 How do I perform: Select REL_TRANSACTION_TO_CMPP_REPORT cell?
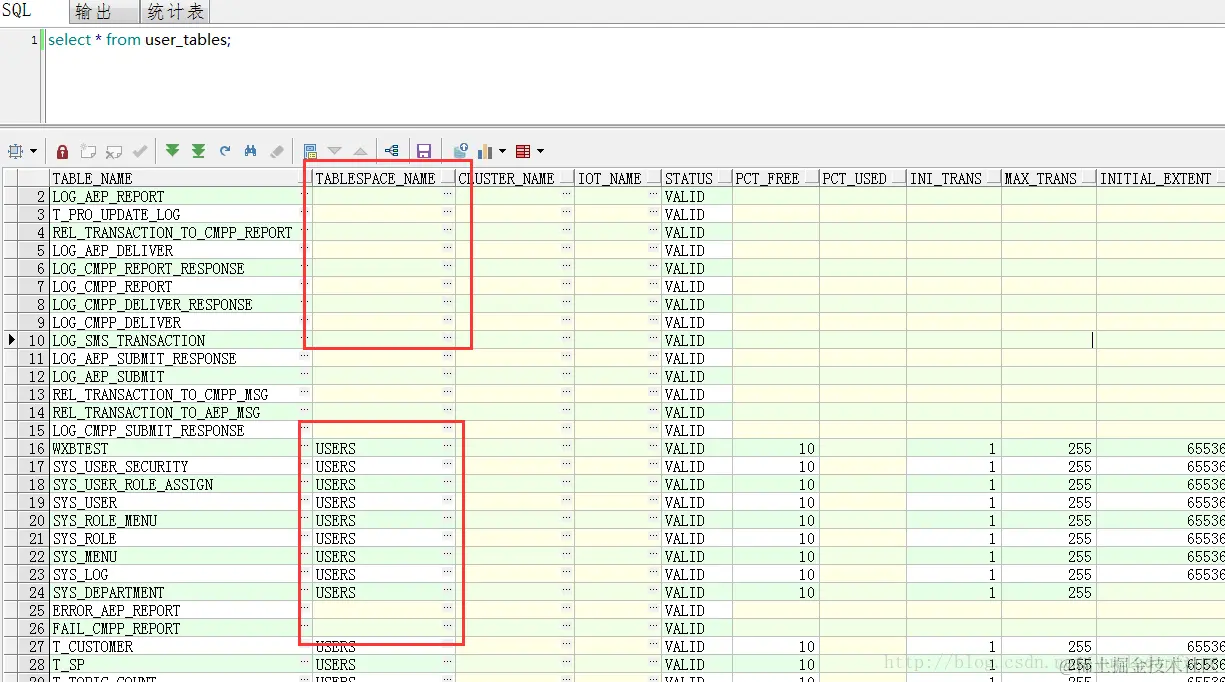181,232
